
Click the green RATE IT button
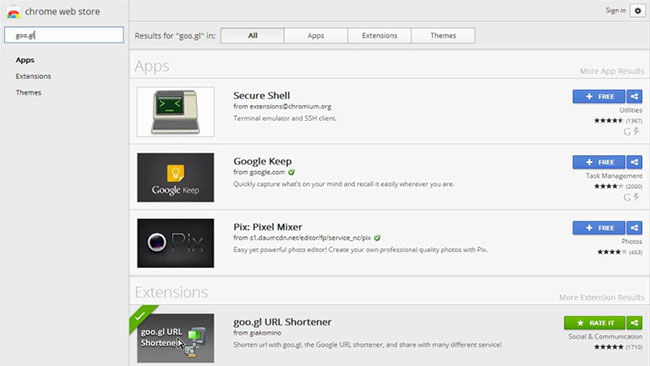(x=594, y=322)
